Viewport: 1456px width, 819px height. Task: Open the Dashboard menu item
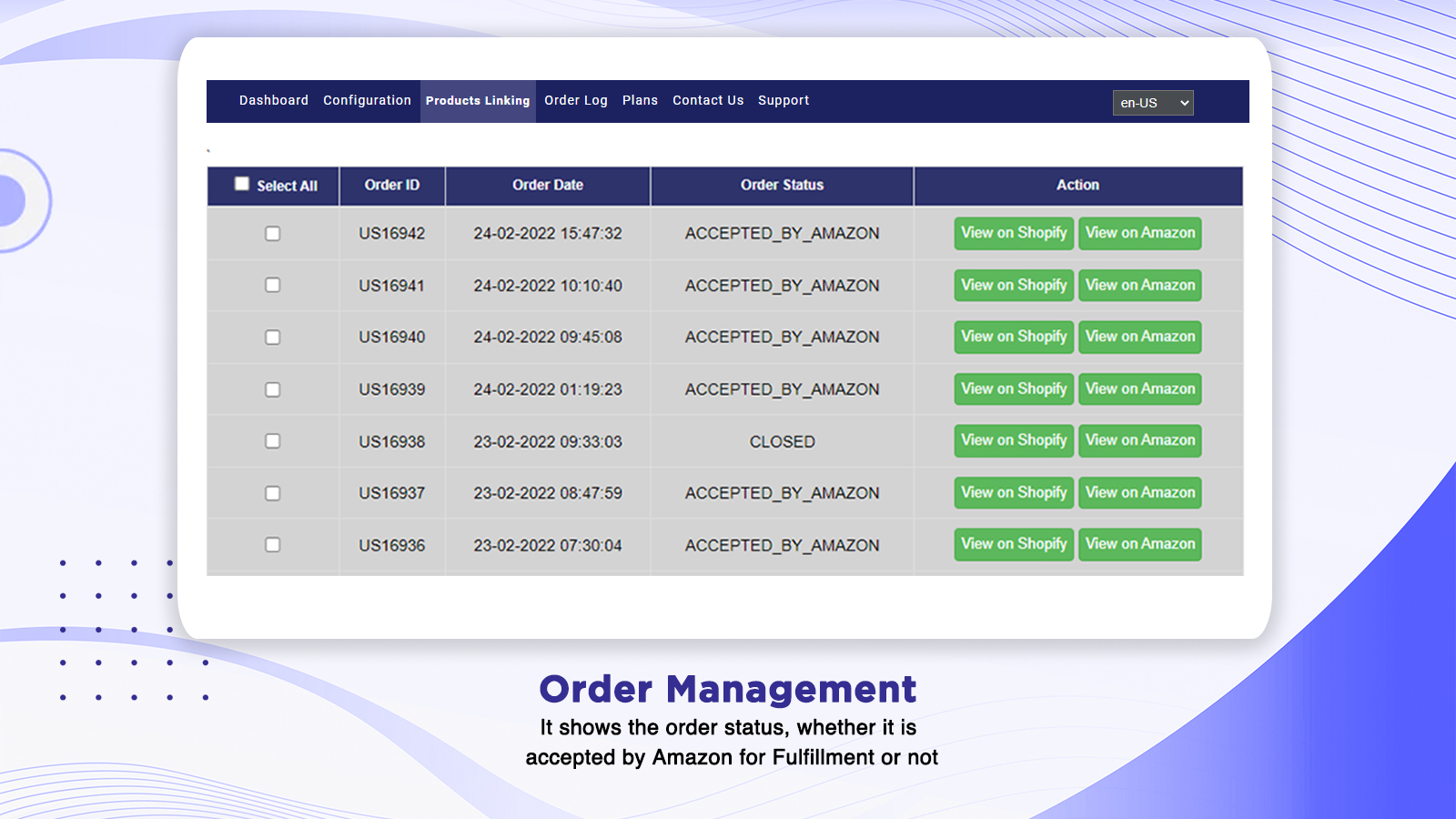click(x=273, y=100)
